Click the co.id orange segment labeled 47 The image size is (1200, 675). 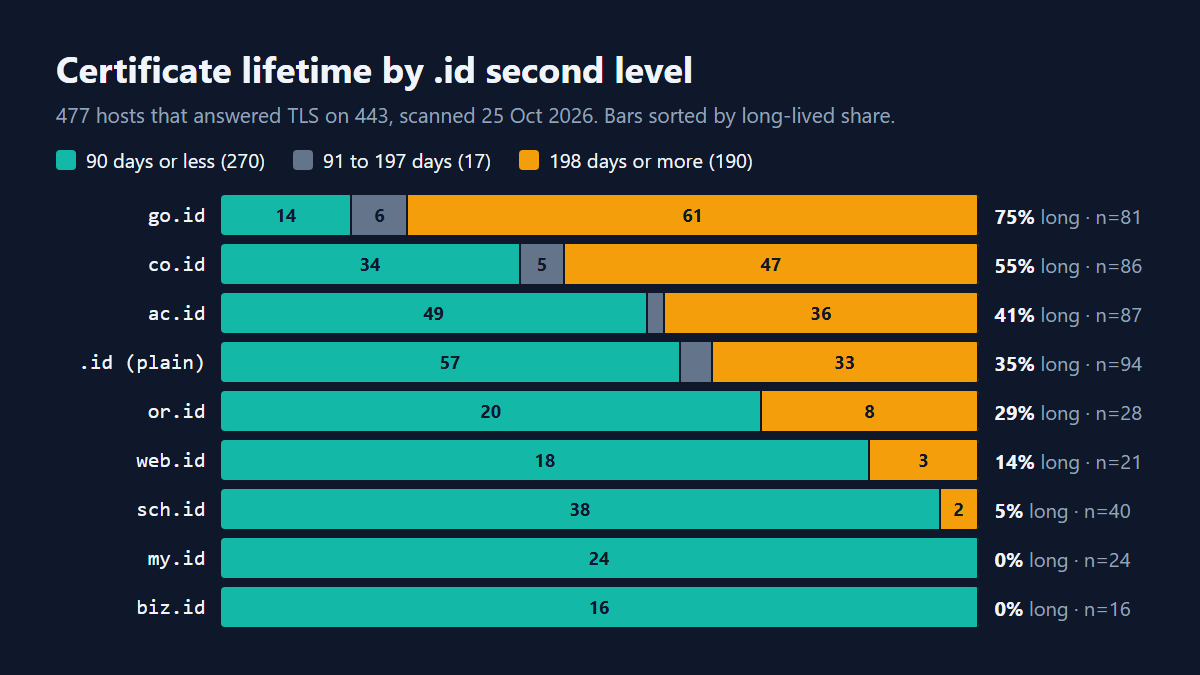[771, 264]
